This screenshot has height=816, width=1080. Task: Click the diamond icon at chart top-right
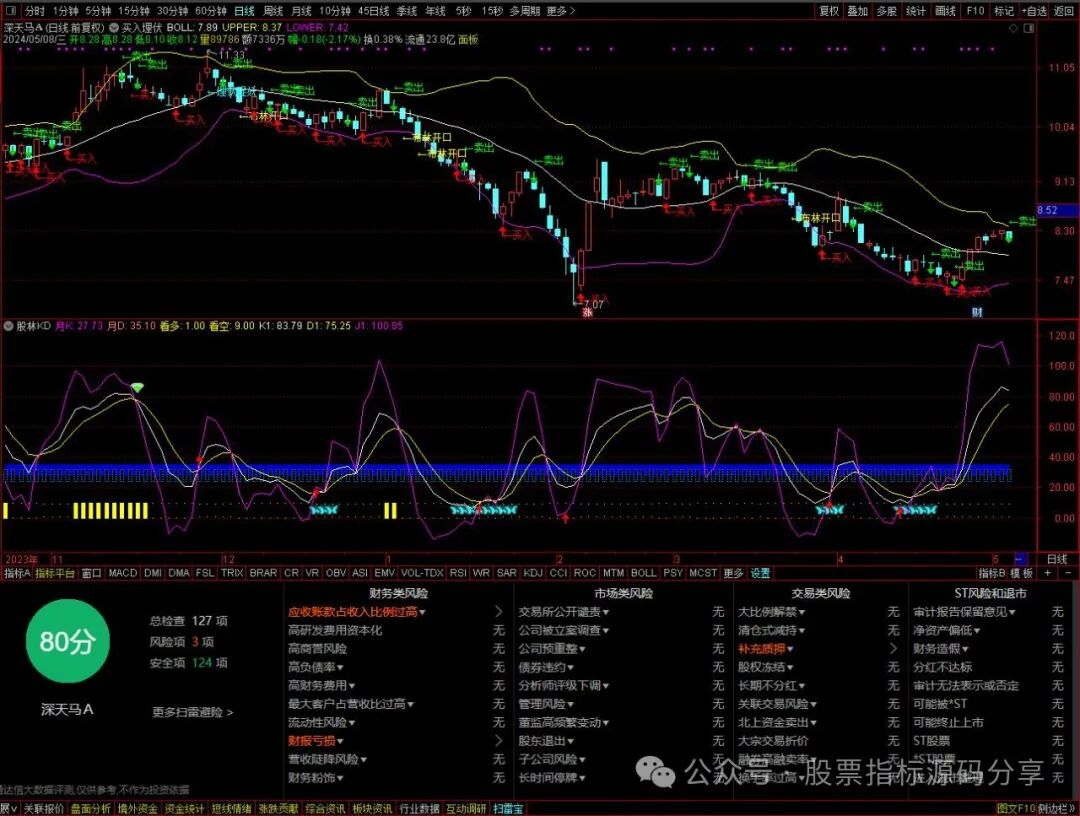tap(1013, 28)
